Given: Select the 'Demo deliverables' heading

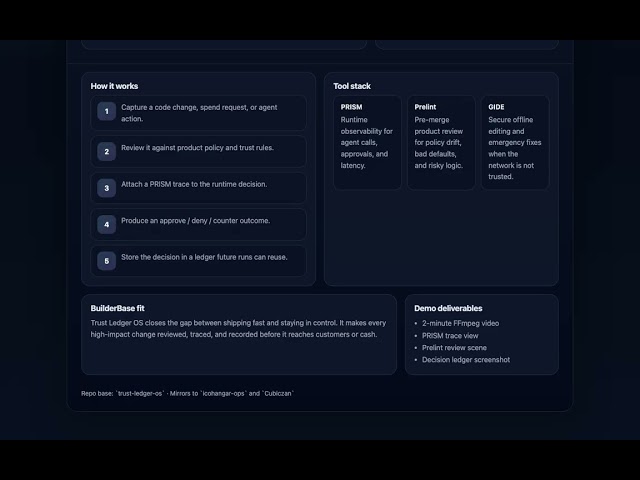Looking at the screenshot, I should (448, 308).
